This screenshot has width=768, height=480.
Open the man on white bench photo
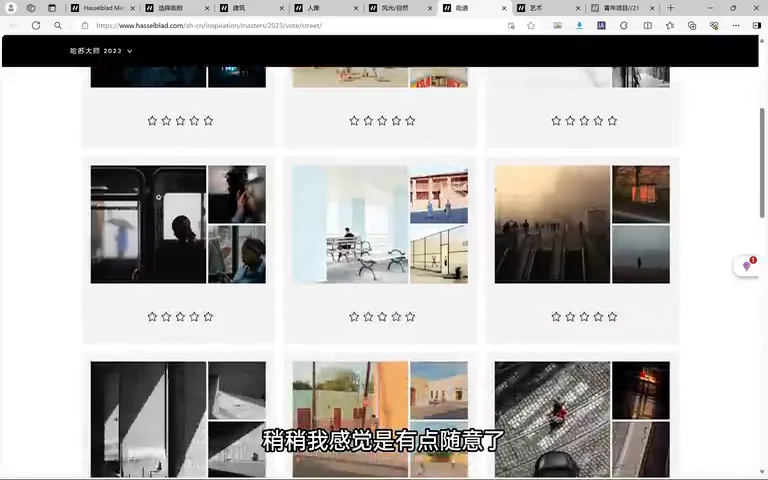coord(350,224)
